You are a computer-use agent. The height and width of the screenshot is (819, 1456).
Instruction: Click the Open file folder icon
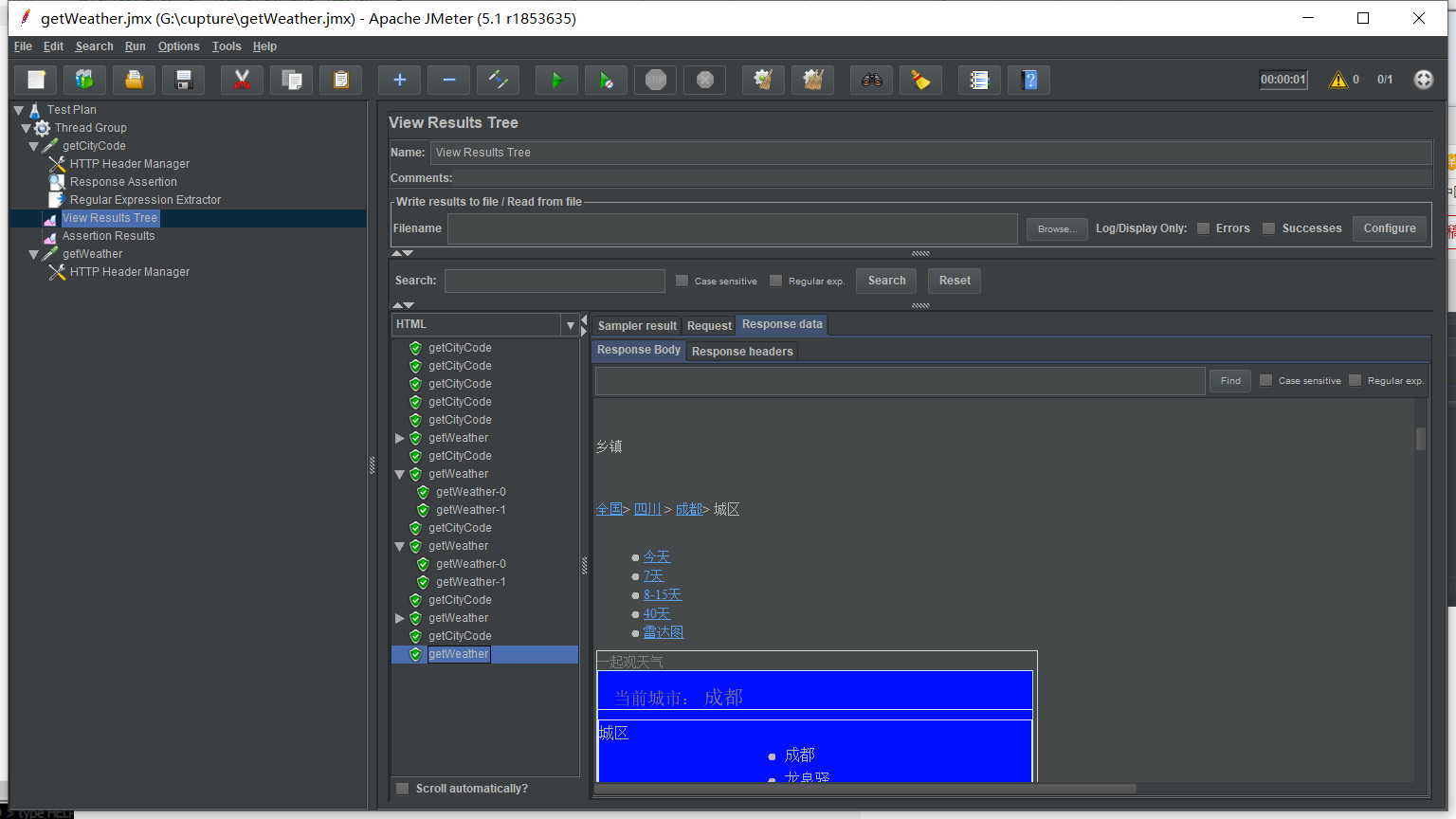[x=135, y=80]
